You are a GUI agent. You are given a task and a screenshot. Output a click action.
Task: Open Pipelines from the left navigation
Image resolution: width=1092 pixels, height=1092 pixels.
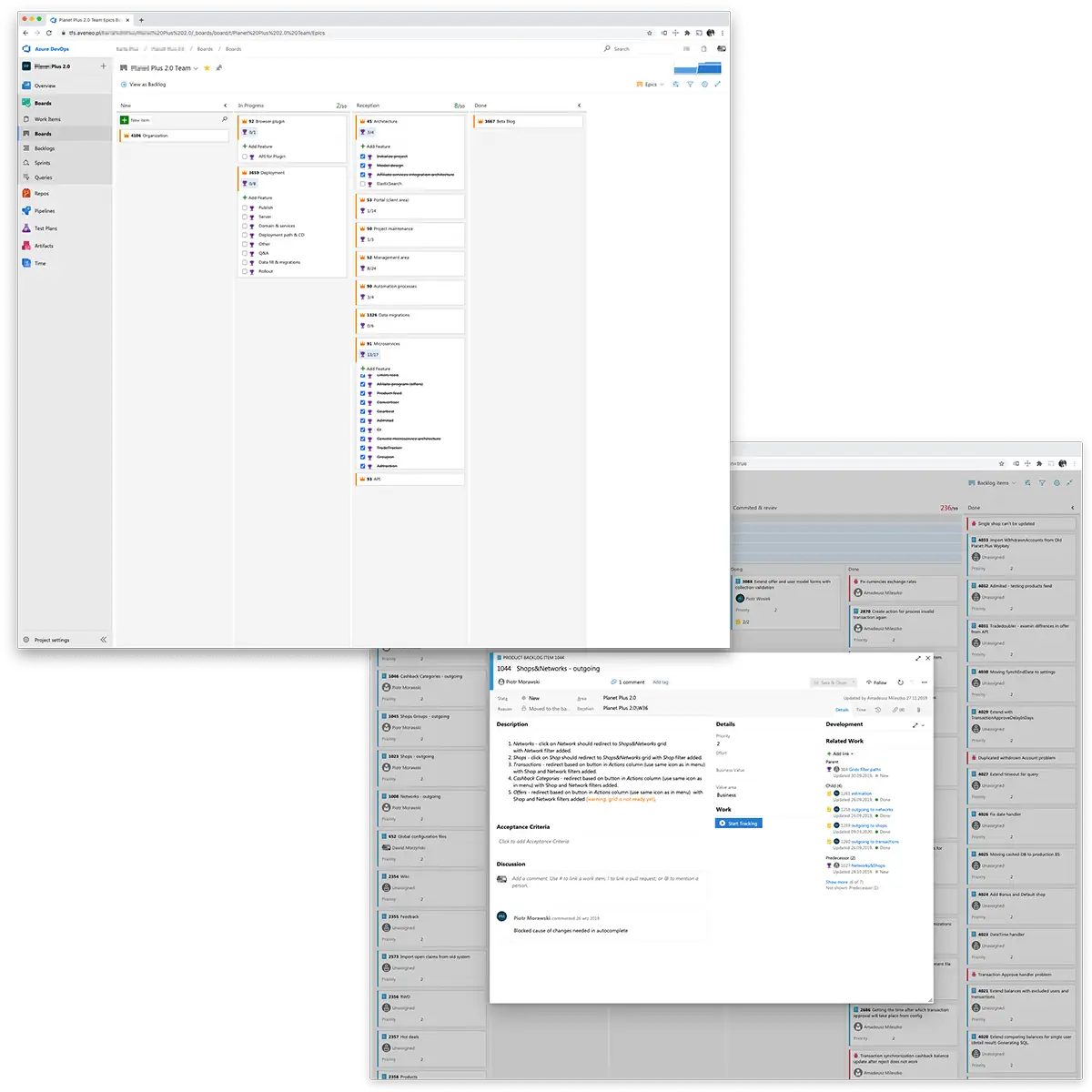(44, 211)
